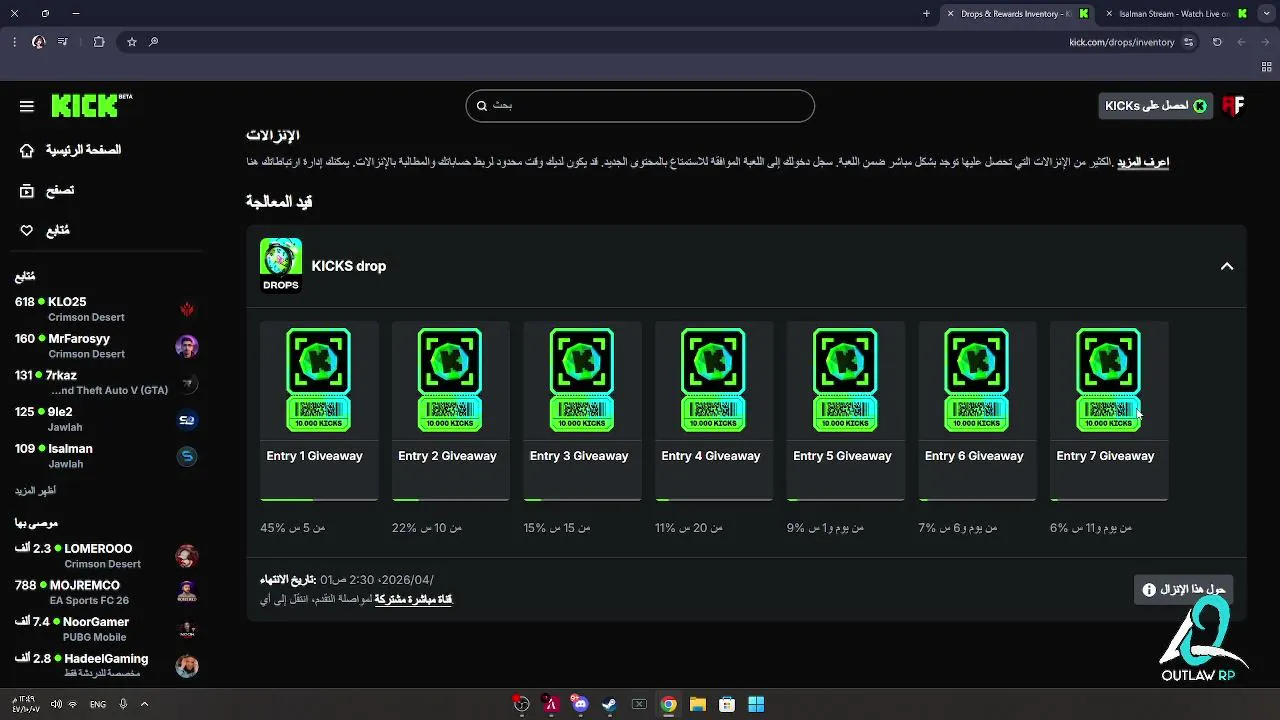Click the Entry 3 Giveaway progress bar
This screenshot has height=720, width=1280.
tap(582, 498)
